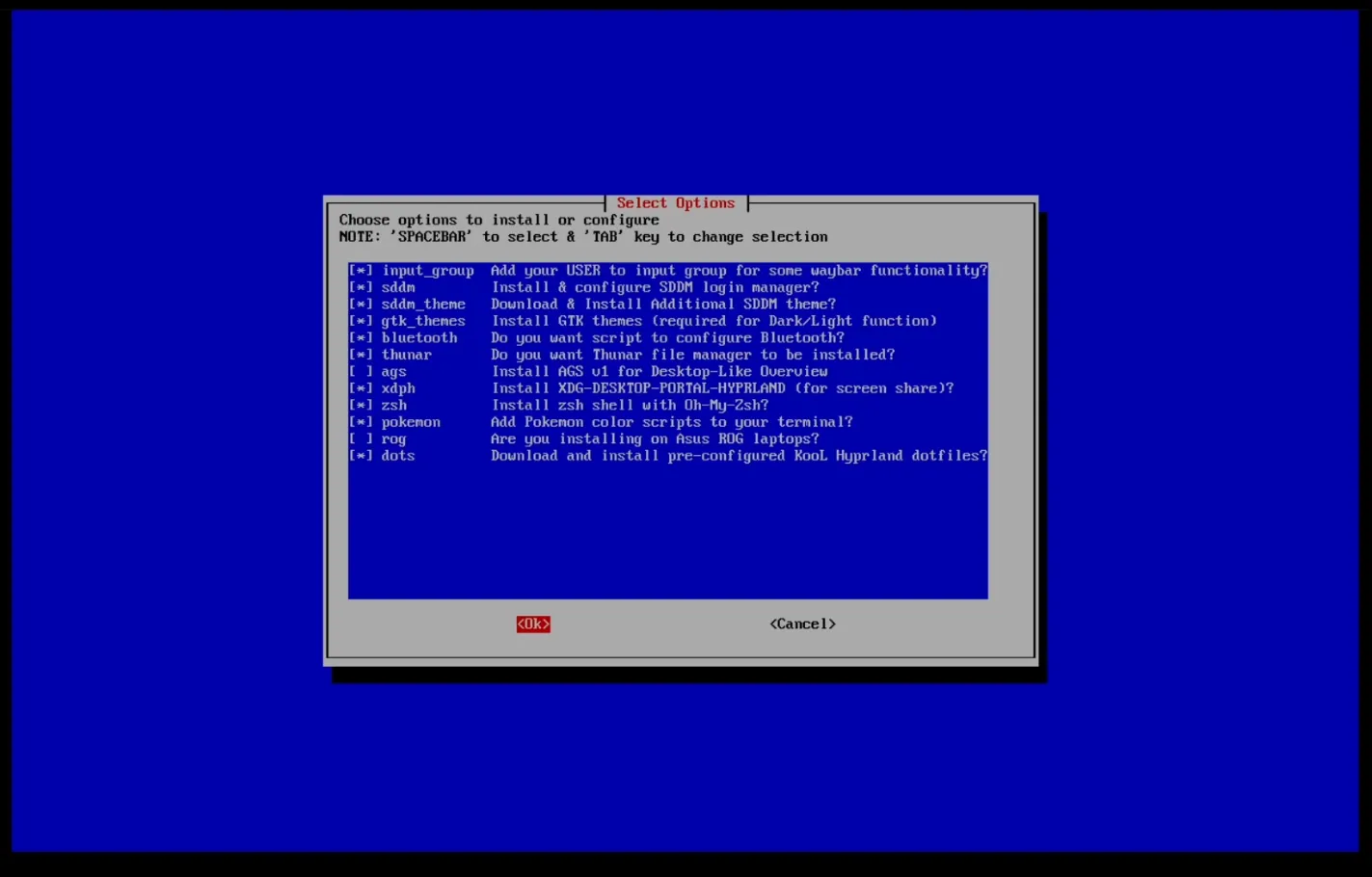Toggle the bluetooth checkbox
This screenshot has width=1372, height=877.
click(x=361, y=338)
